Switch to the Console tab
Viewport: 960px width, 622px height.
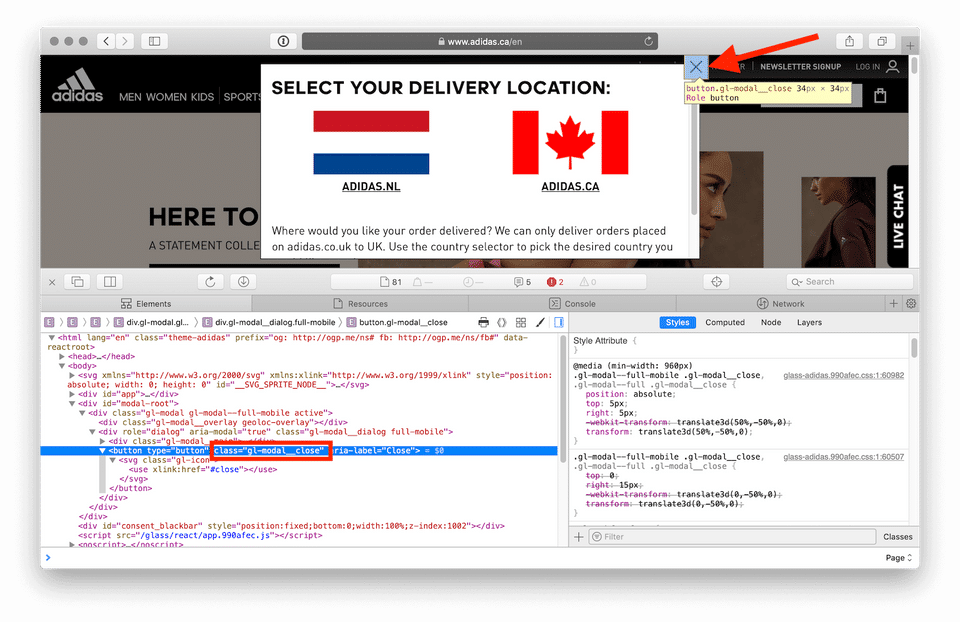[572, 304]
